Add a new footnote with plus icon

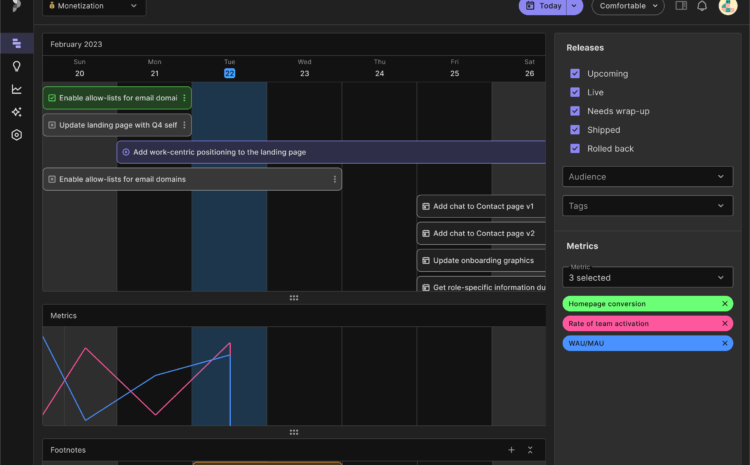[x=511, y=450]
